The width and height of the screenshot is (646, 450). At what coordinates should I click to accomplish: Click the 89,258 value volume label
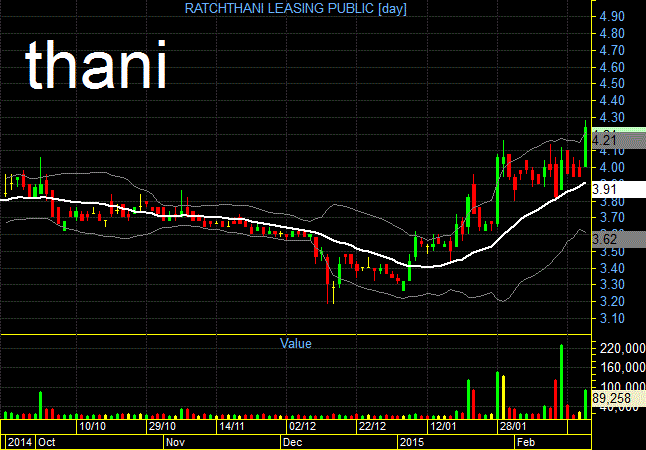619,398
